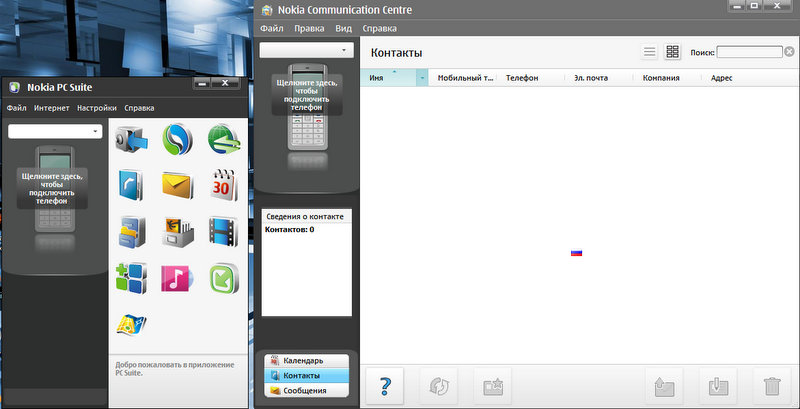The image size is (800, 409).
Task: Open the Интернет menu in PC Suite
Action: 52,108
